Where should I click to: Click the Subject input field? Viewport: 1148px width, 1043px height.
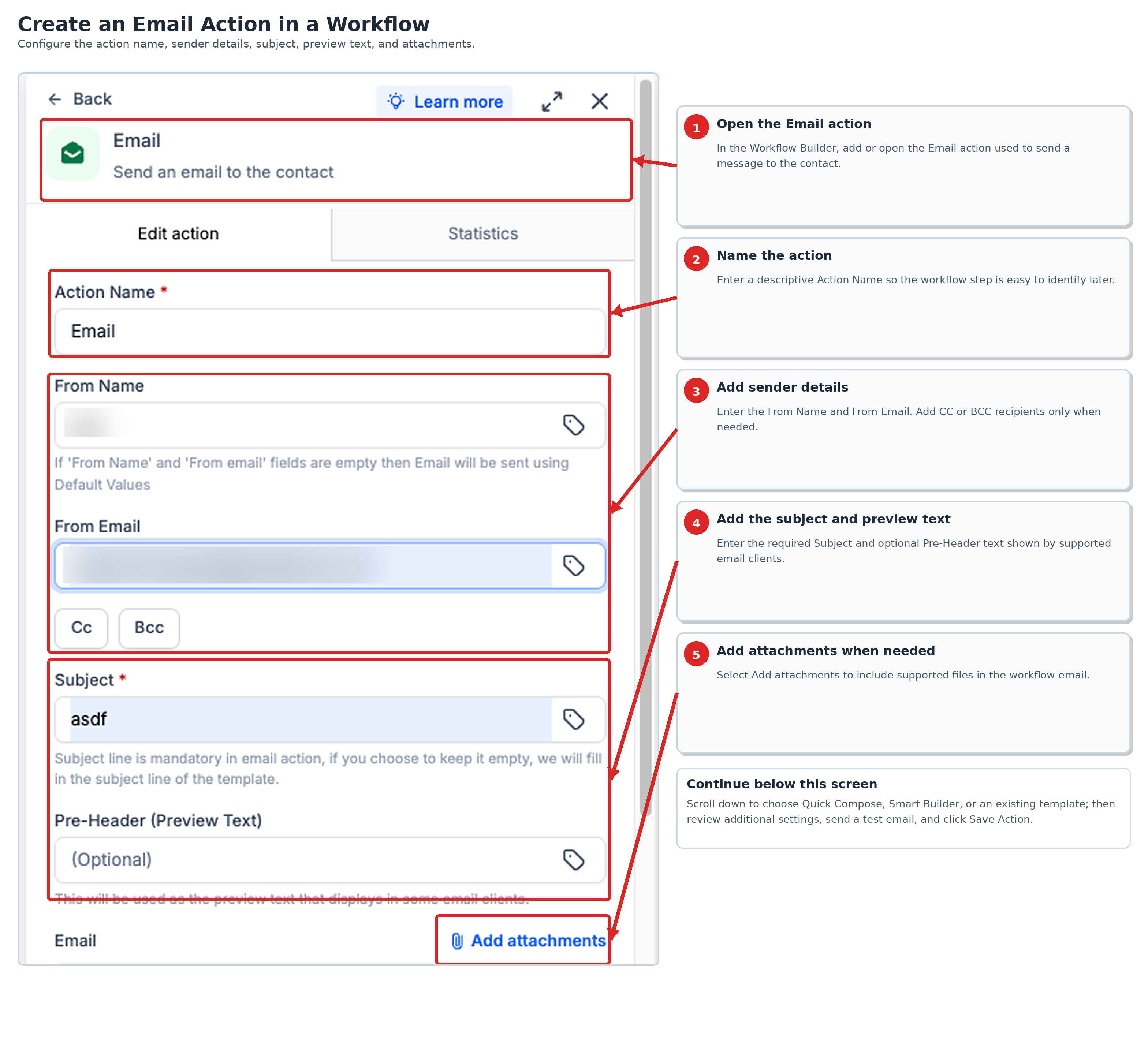(330, 719)
